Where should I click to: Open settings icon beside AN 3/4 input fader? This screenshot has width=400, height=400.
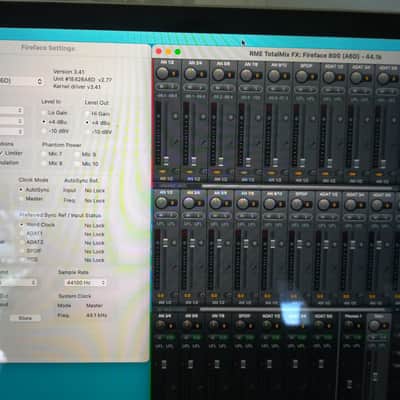click(x=203, y=142)
